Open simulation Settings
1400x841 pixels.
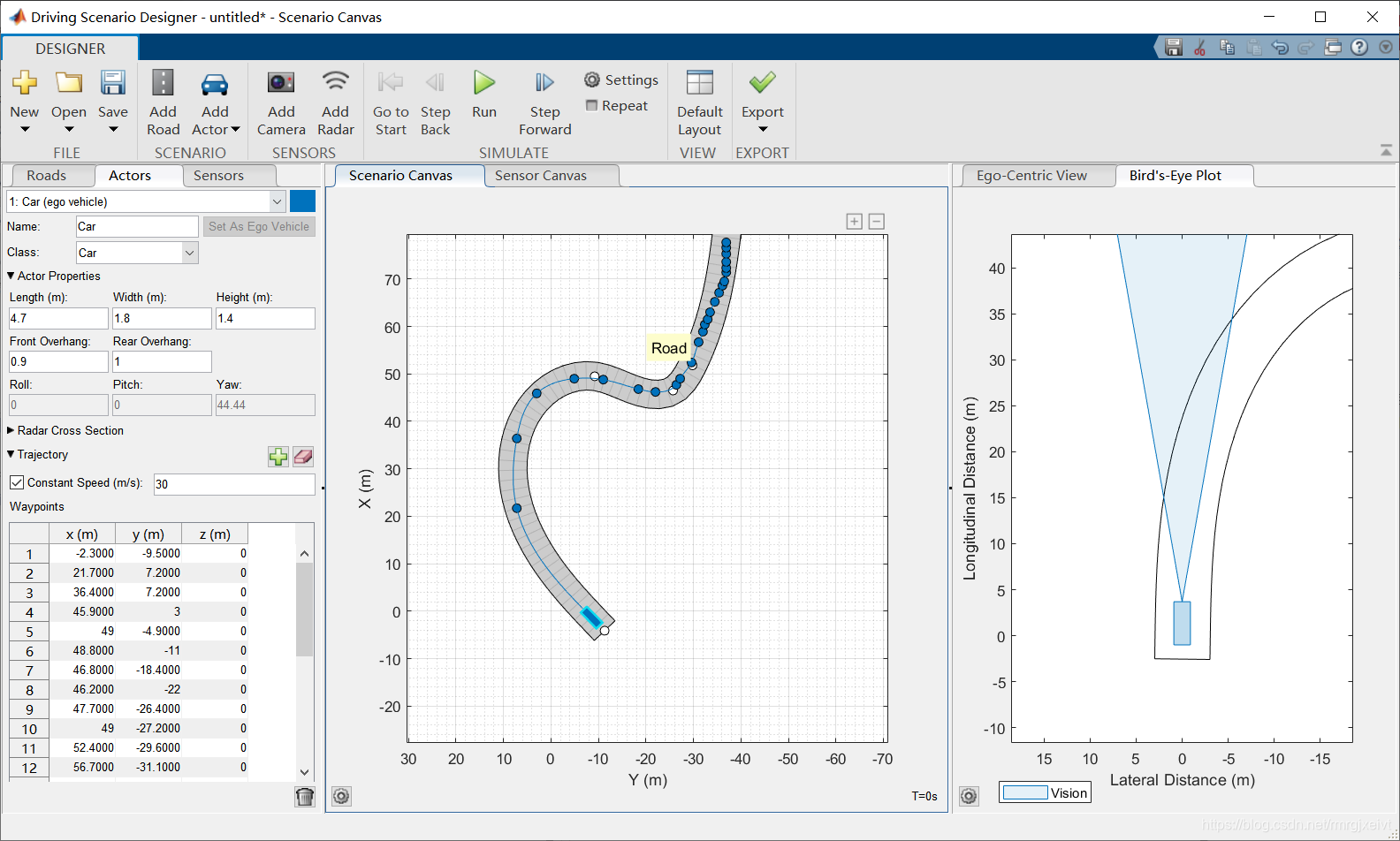(x=621, y=80)
